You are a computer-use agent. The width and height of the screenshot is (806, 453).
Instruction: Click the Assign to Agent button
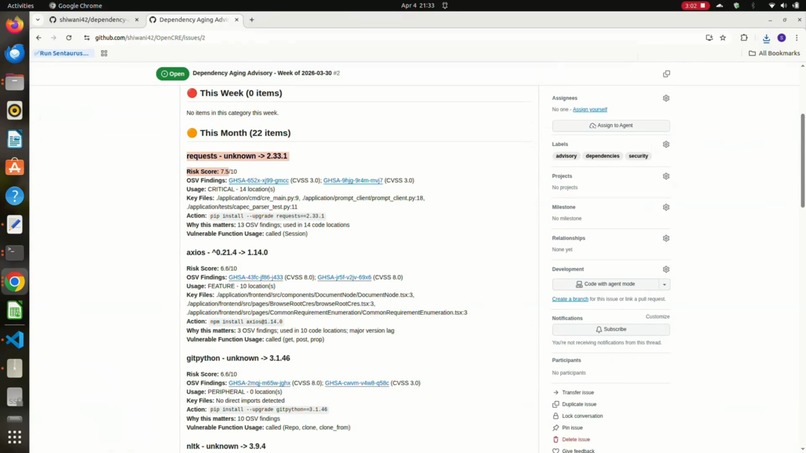point(611,125)
